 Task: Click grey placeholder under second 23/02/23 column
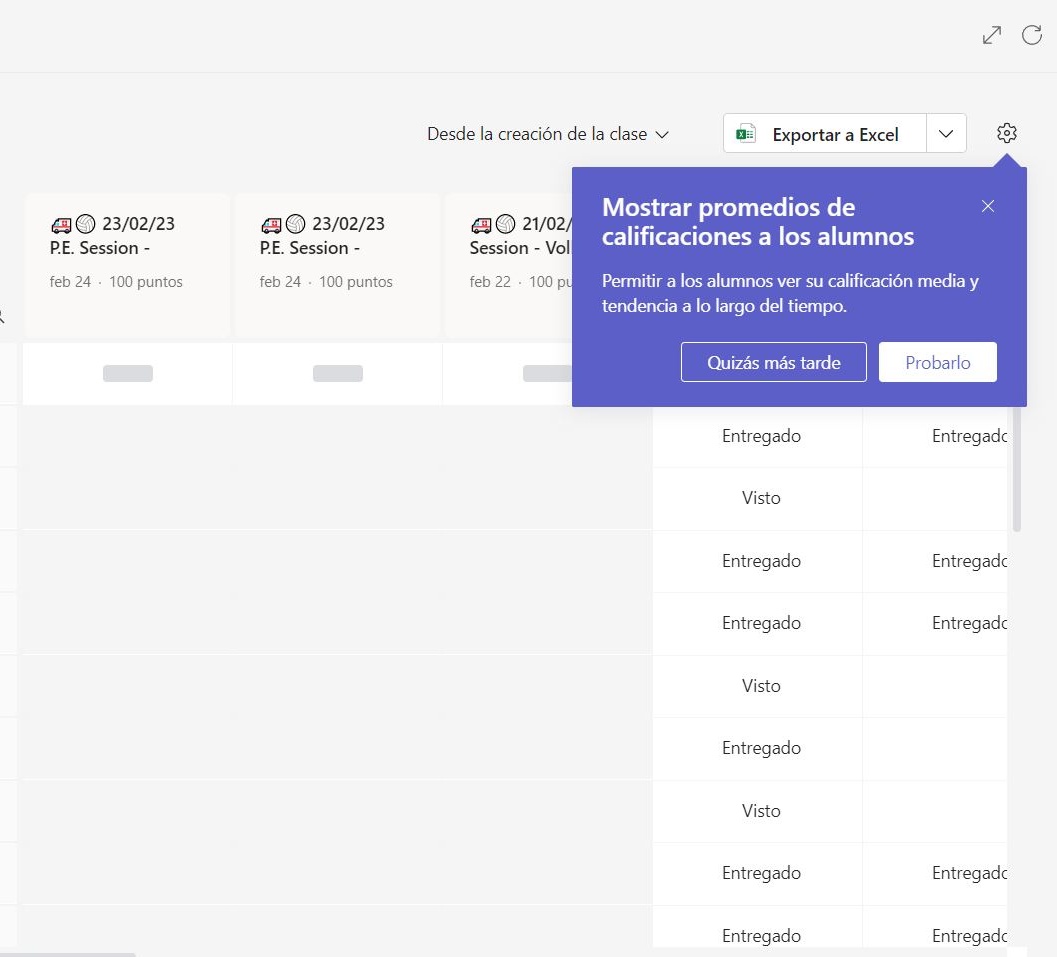pyautogui.click(x=338, y=373)
